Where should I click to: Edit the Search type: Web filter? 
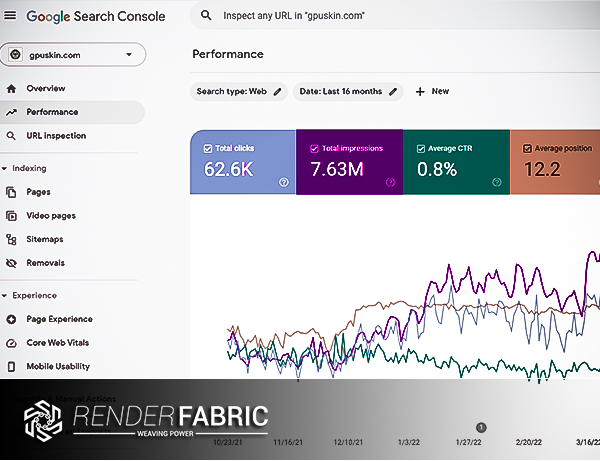(x=239, y=91)
